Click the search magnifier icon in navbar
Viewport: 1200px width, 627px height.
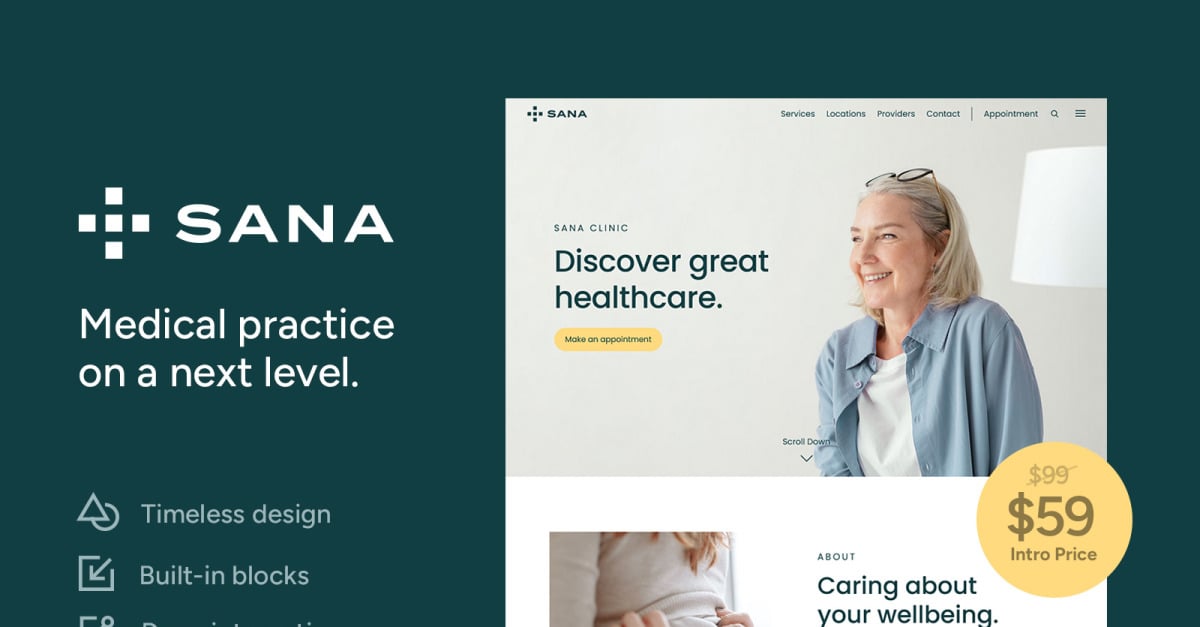tap(1054, 114)
